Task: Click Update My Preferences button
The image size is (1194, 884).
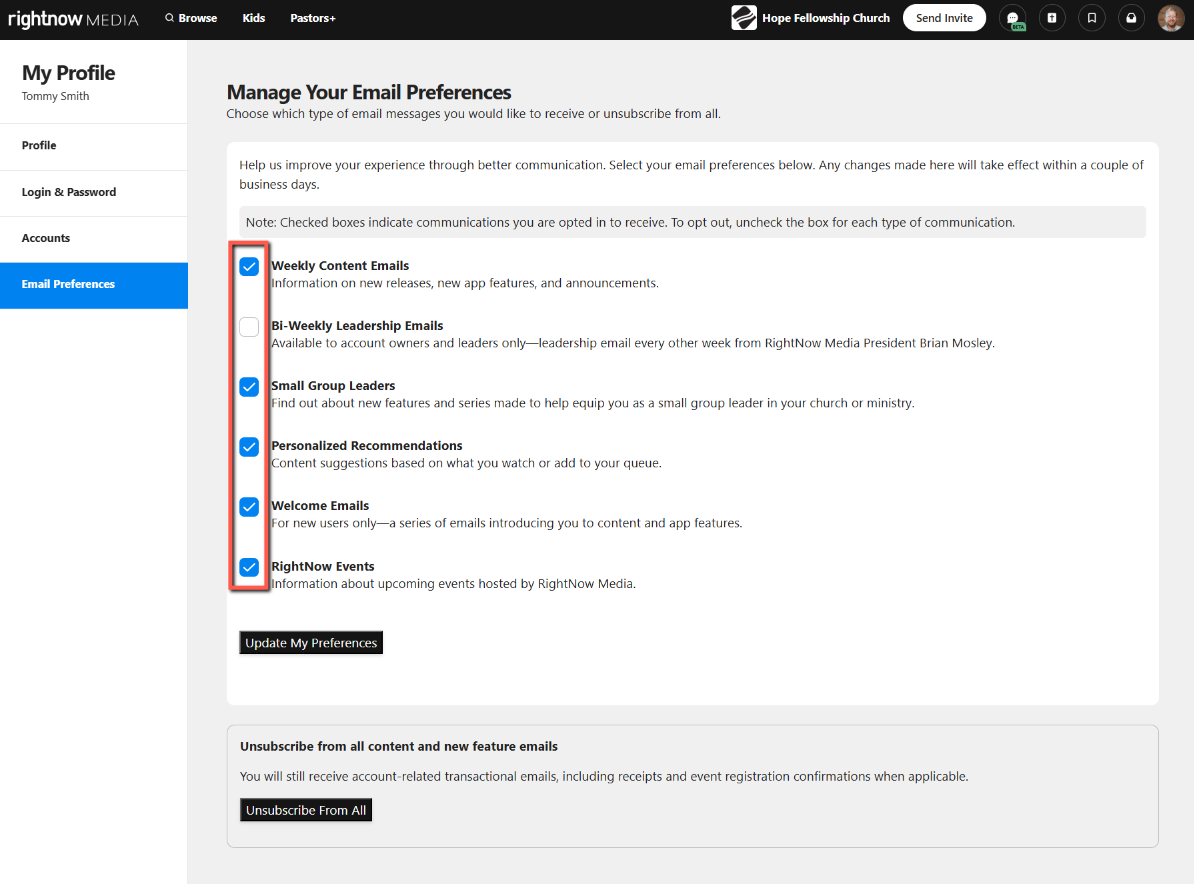Action: coord(311,643)
